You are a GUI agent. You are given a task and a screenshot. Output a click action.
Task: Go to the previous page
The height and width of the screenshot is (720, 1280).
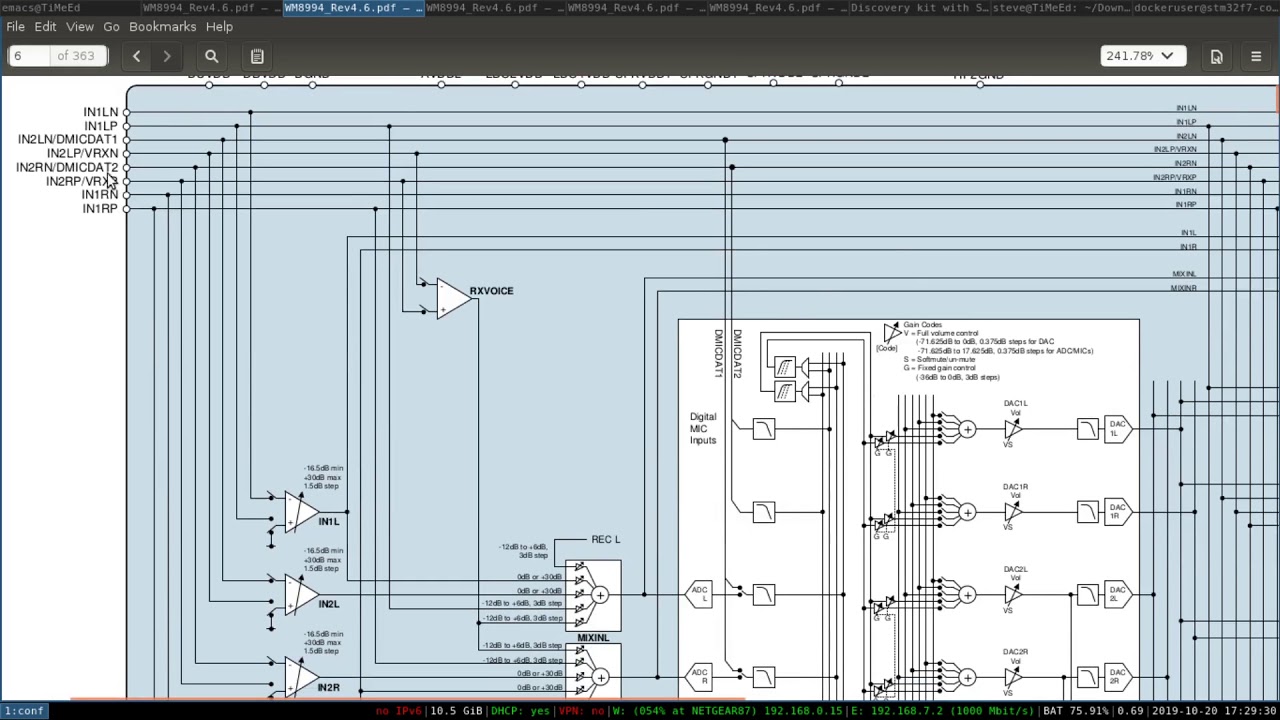tap(136, 56)
